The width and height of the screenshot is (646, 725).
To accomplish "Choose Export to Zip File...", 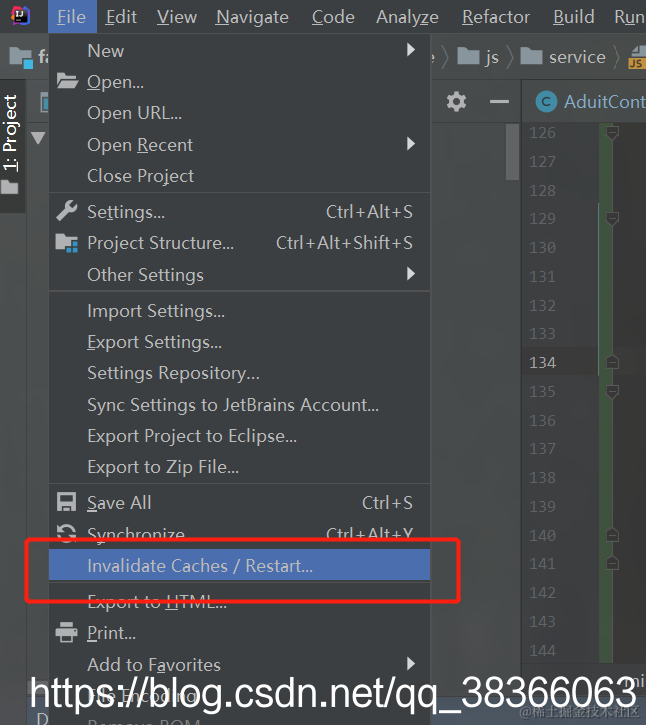I will pos(240,467).
